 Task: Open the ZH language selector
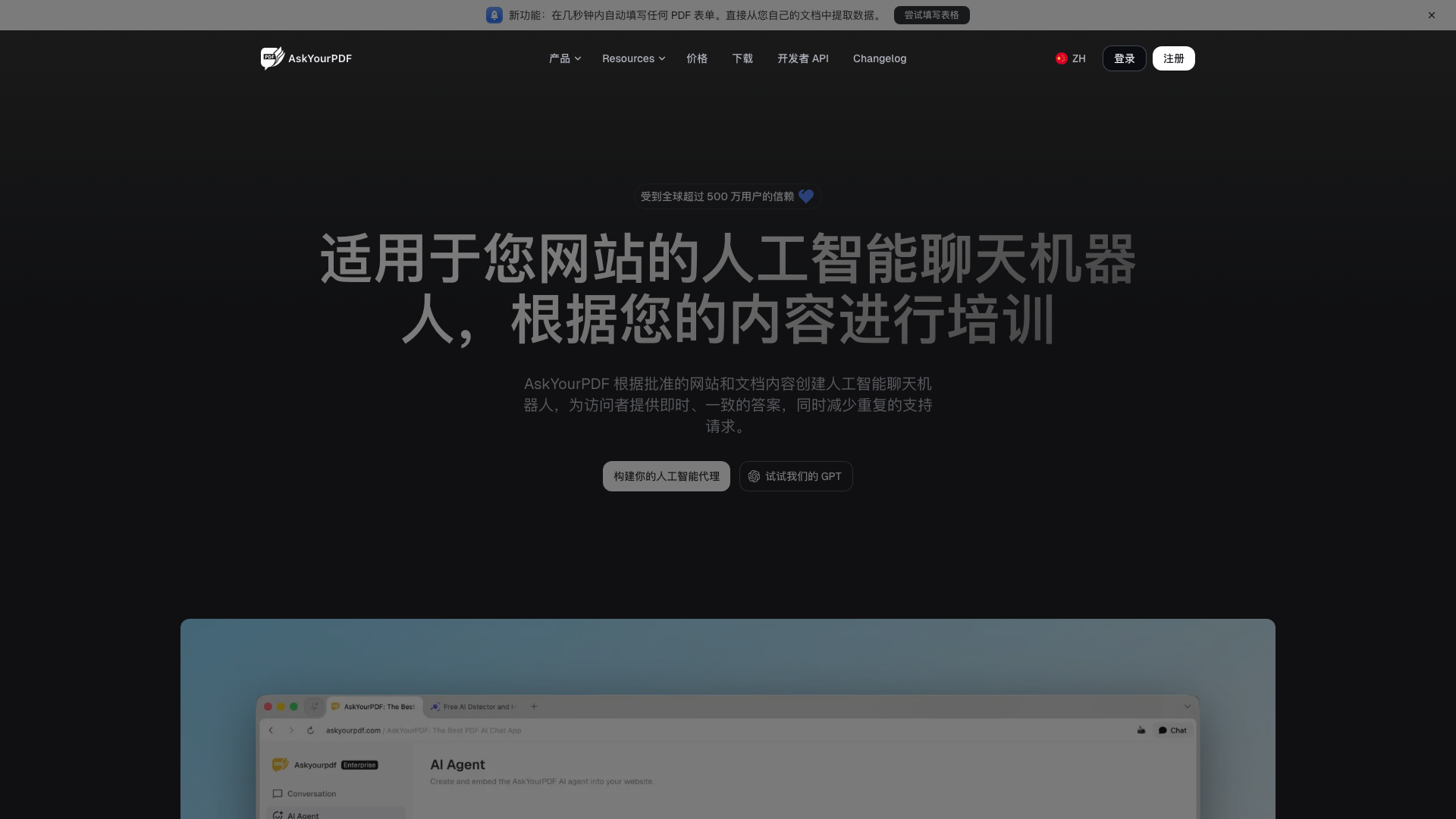(1071, 58)
